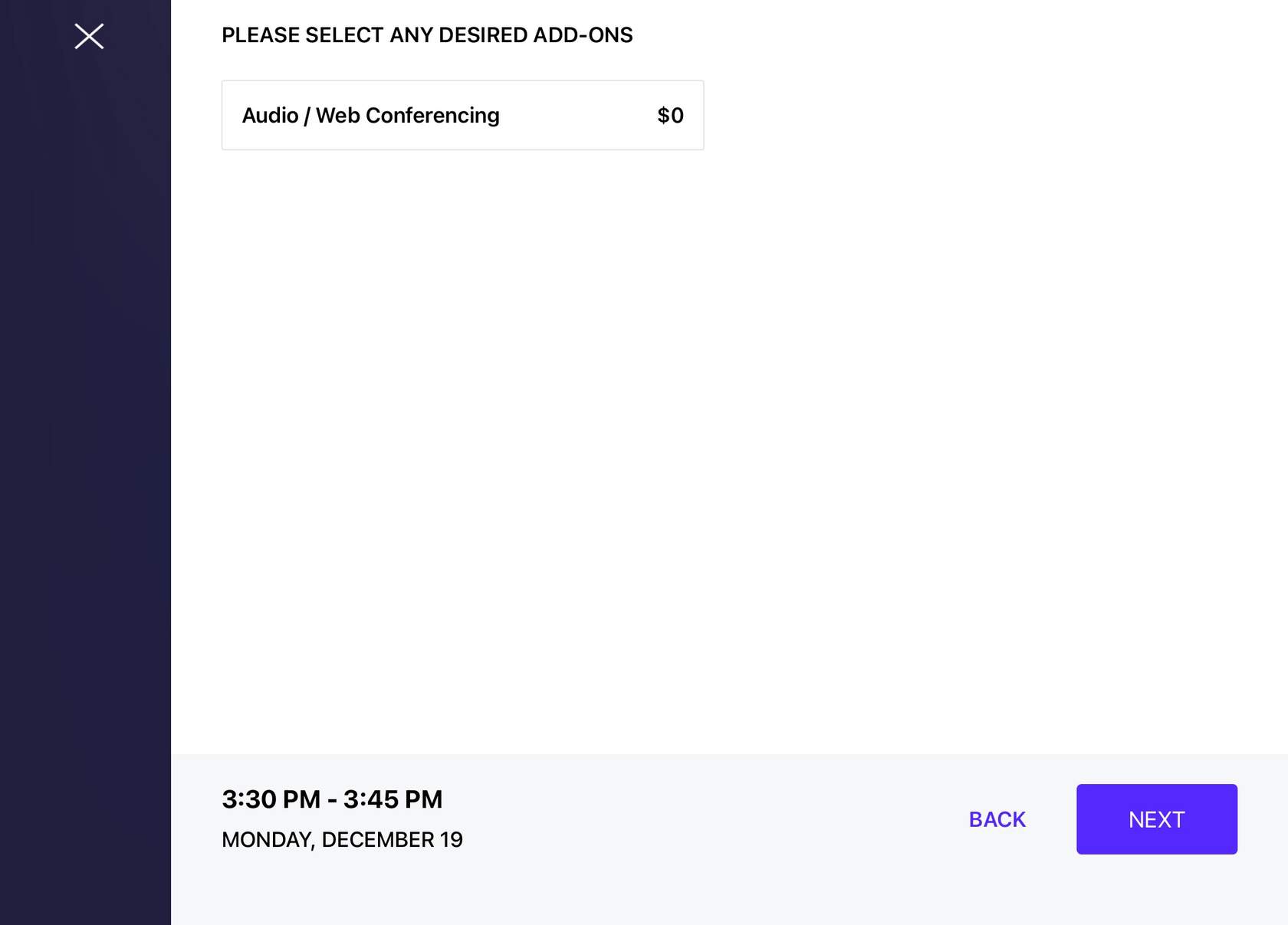Click the $0 price on the add-on card
The height and width of the screenshot is (925, 1288).
[670, 115]
